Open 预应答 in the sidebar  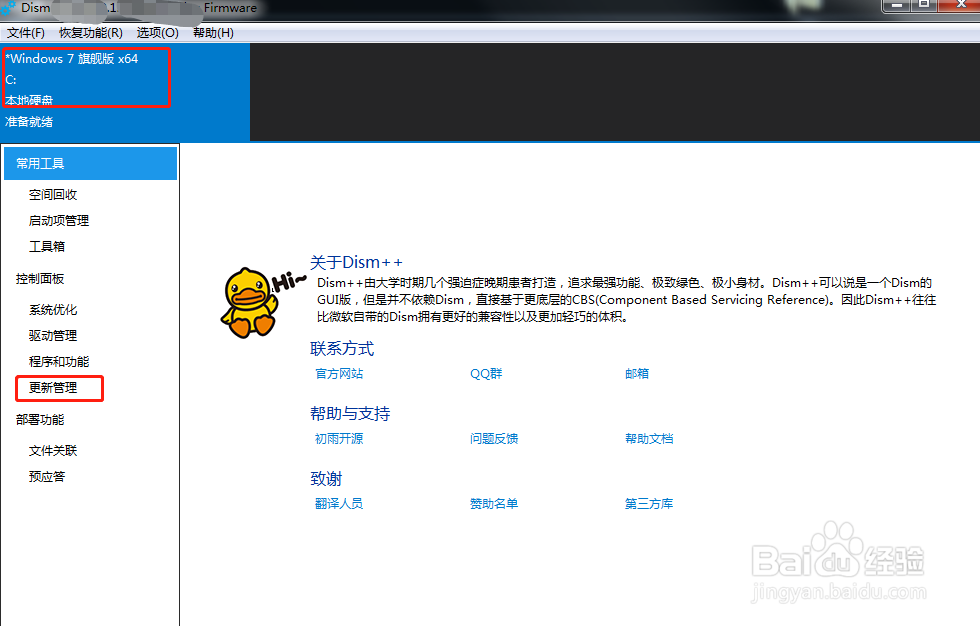click(x=47, y=477)
